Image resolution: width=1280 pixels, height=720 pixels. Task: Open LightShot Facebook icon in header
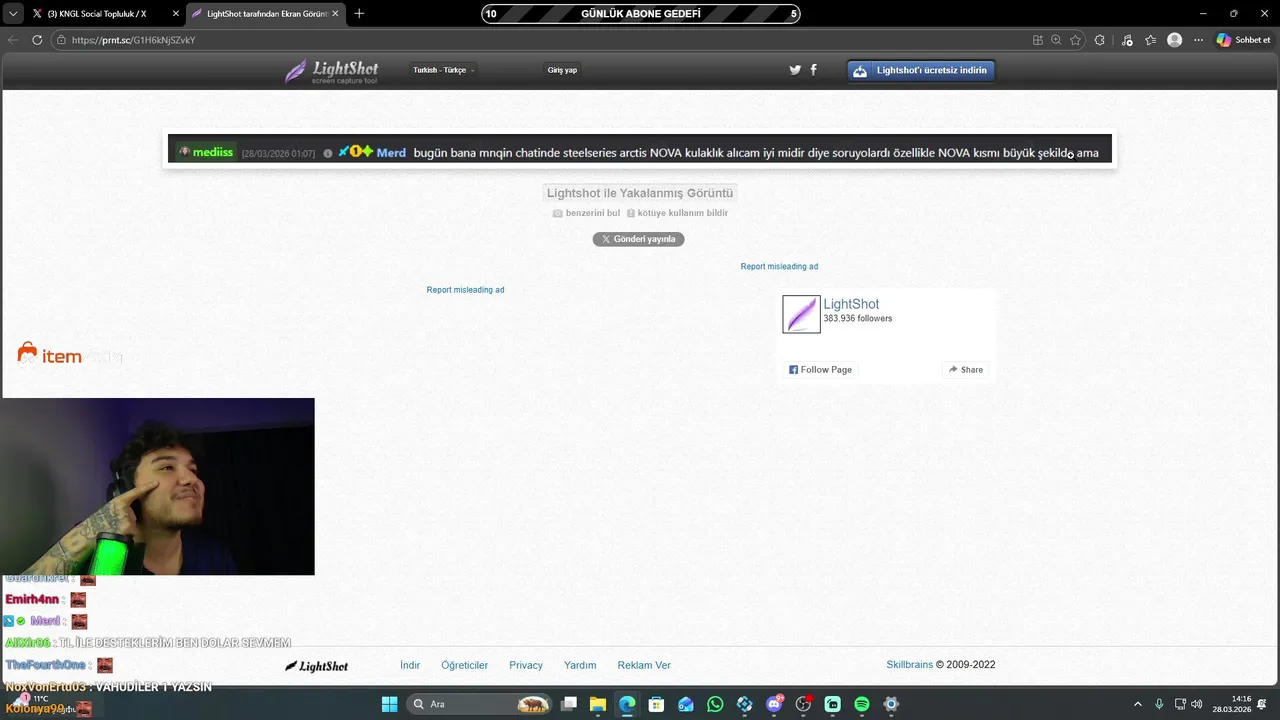[x=813, y=70]
